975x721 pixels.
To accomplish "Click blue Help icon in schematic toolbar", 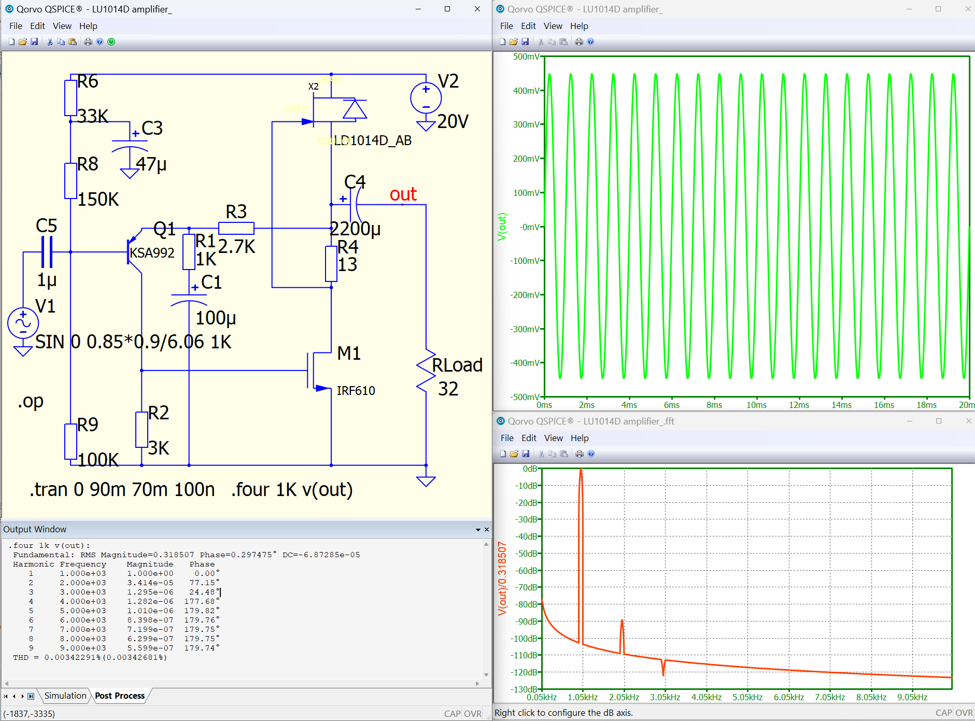I will point(99,42).
